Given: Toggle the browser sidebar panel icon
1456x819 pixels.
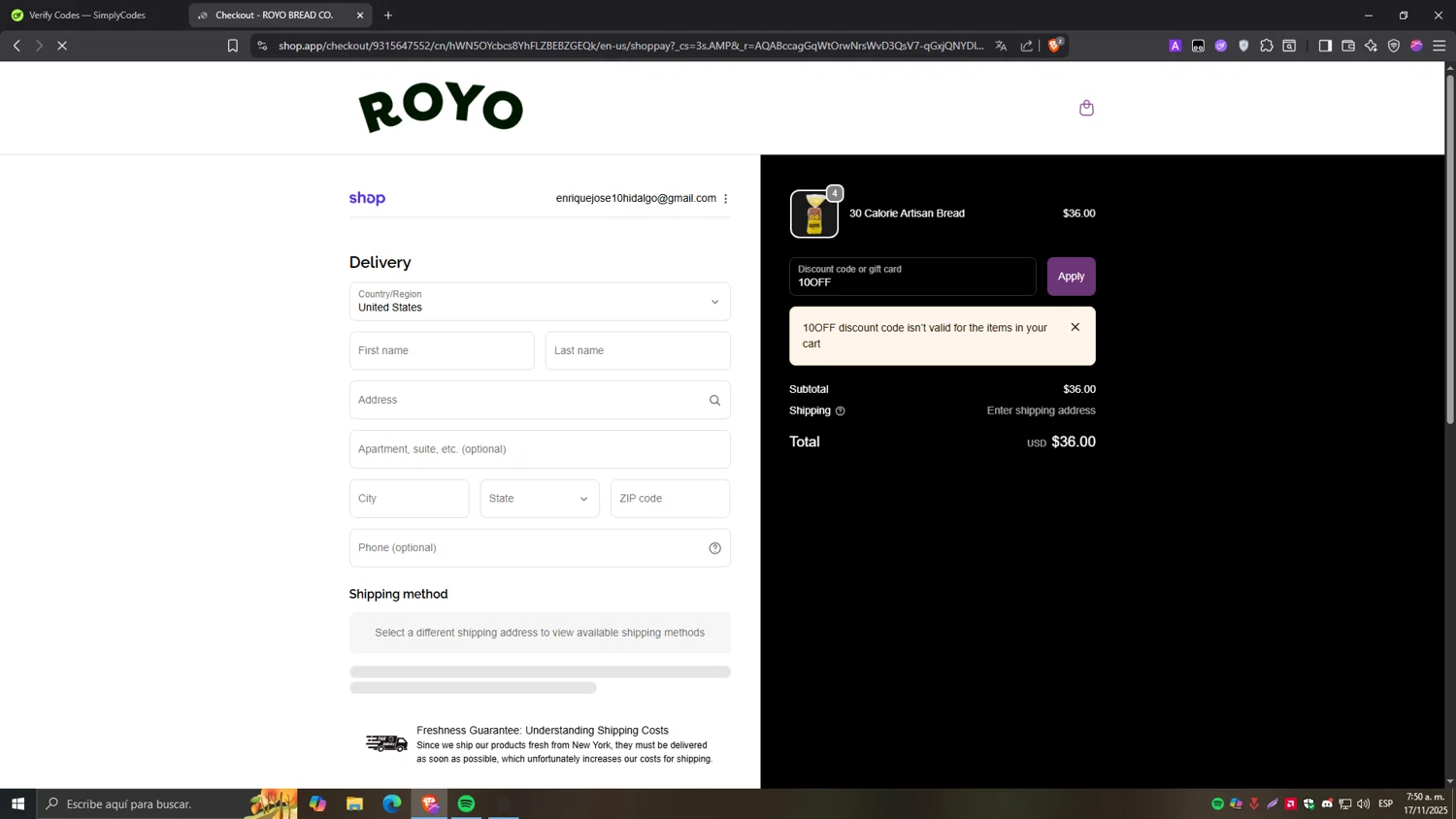Looking at the screenshot, I should 1325,46.
